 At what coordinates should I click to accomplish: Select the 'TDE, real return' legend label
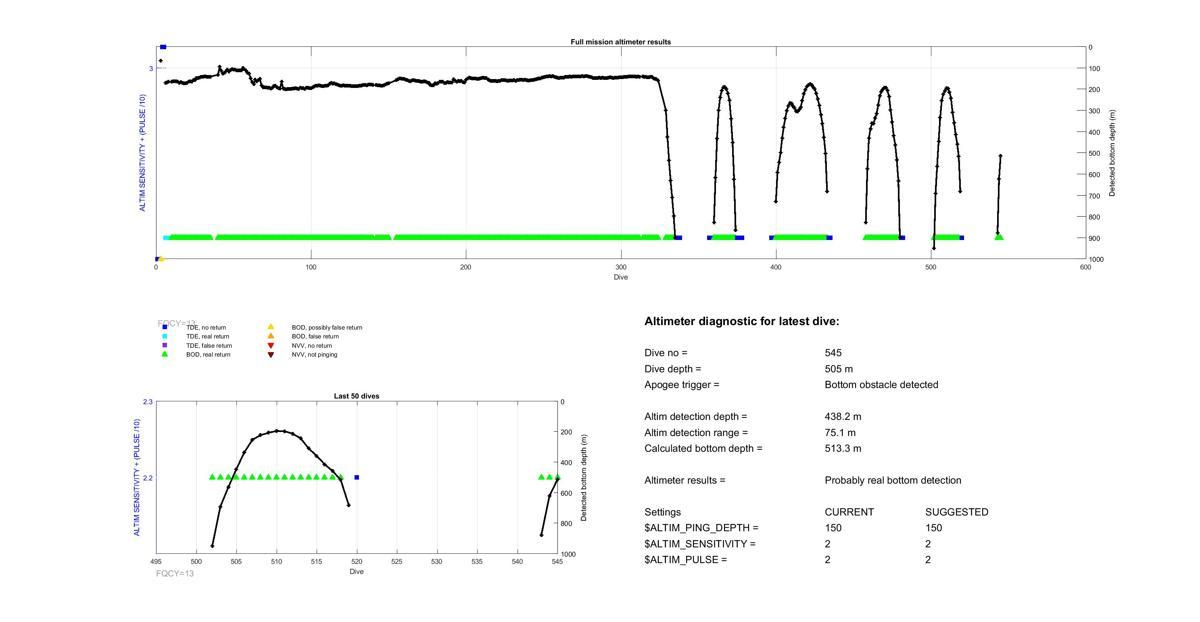208,337
